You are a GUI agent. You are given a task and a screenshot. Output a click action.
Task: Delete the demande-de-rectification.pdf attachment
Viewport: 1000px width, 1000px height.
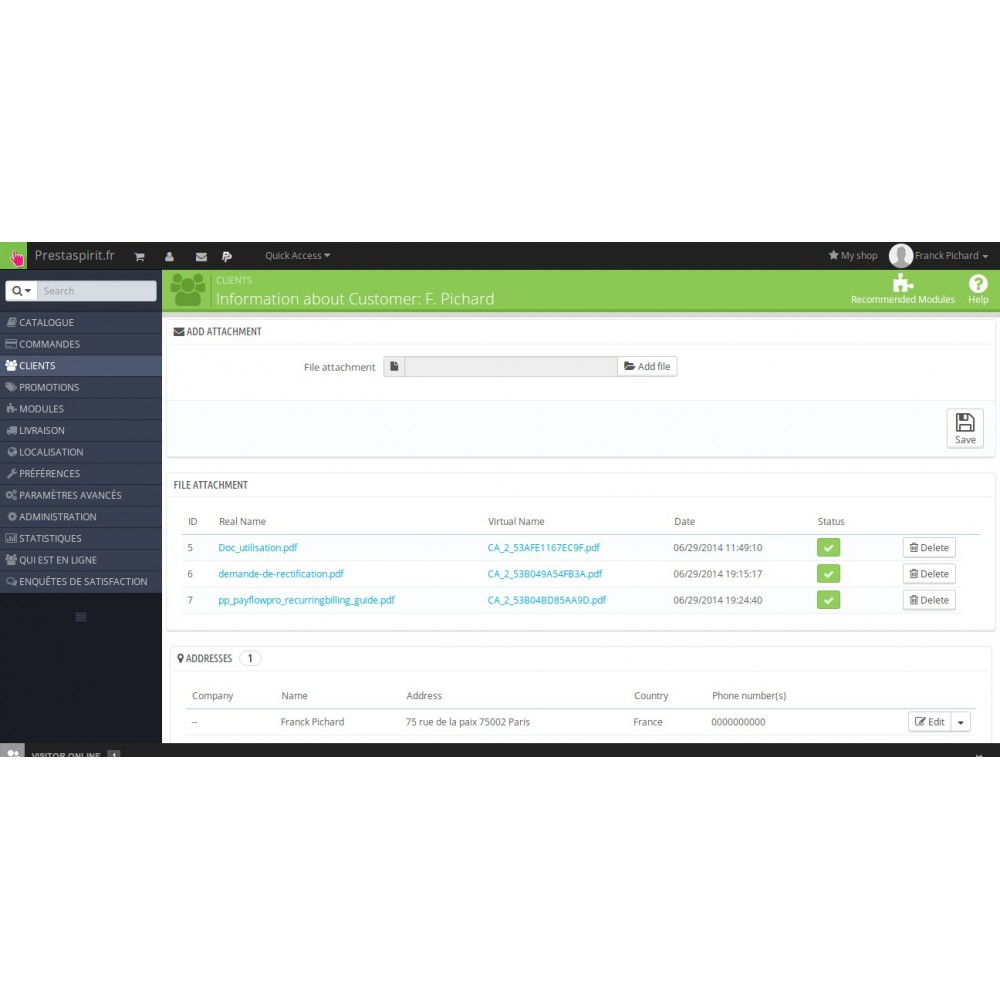tap(929, 574)
